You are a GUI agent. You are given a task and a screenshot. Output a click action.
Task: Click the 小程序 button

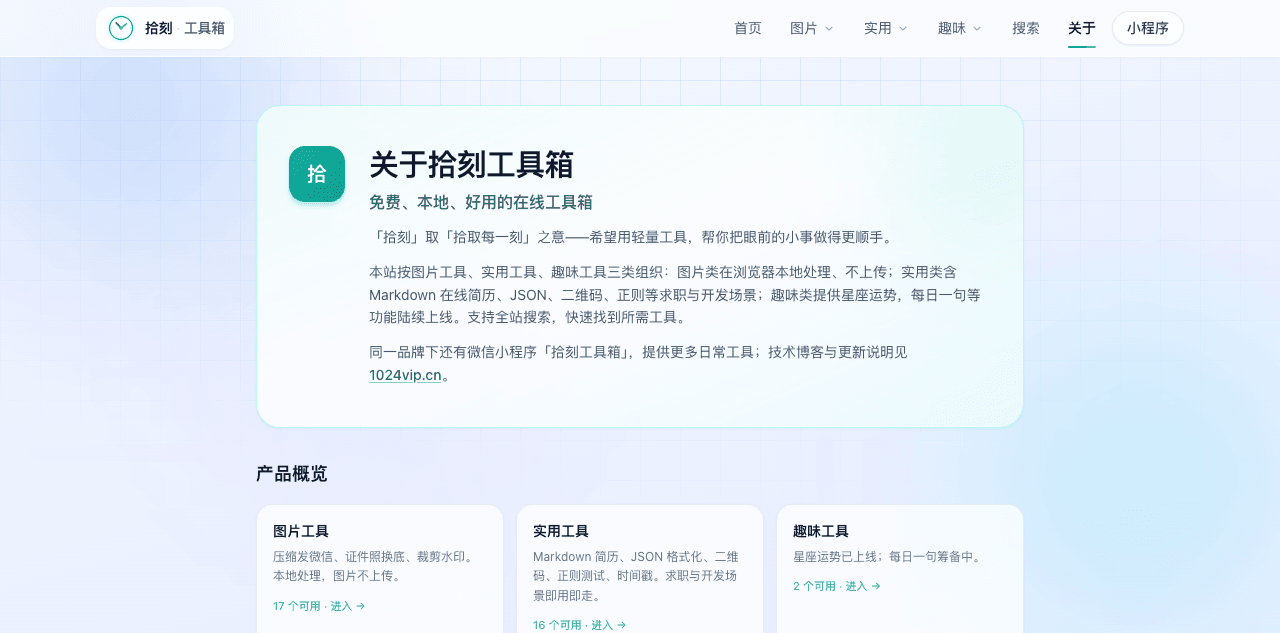(x=1148, y=28)
